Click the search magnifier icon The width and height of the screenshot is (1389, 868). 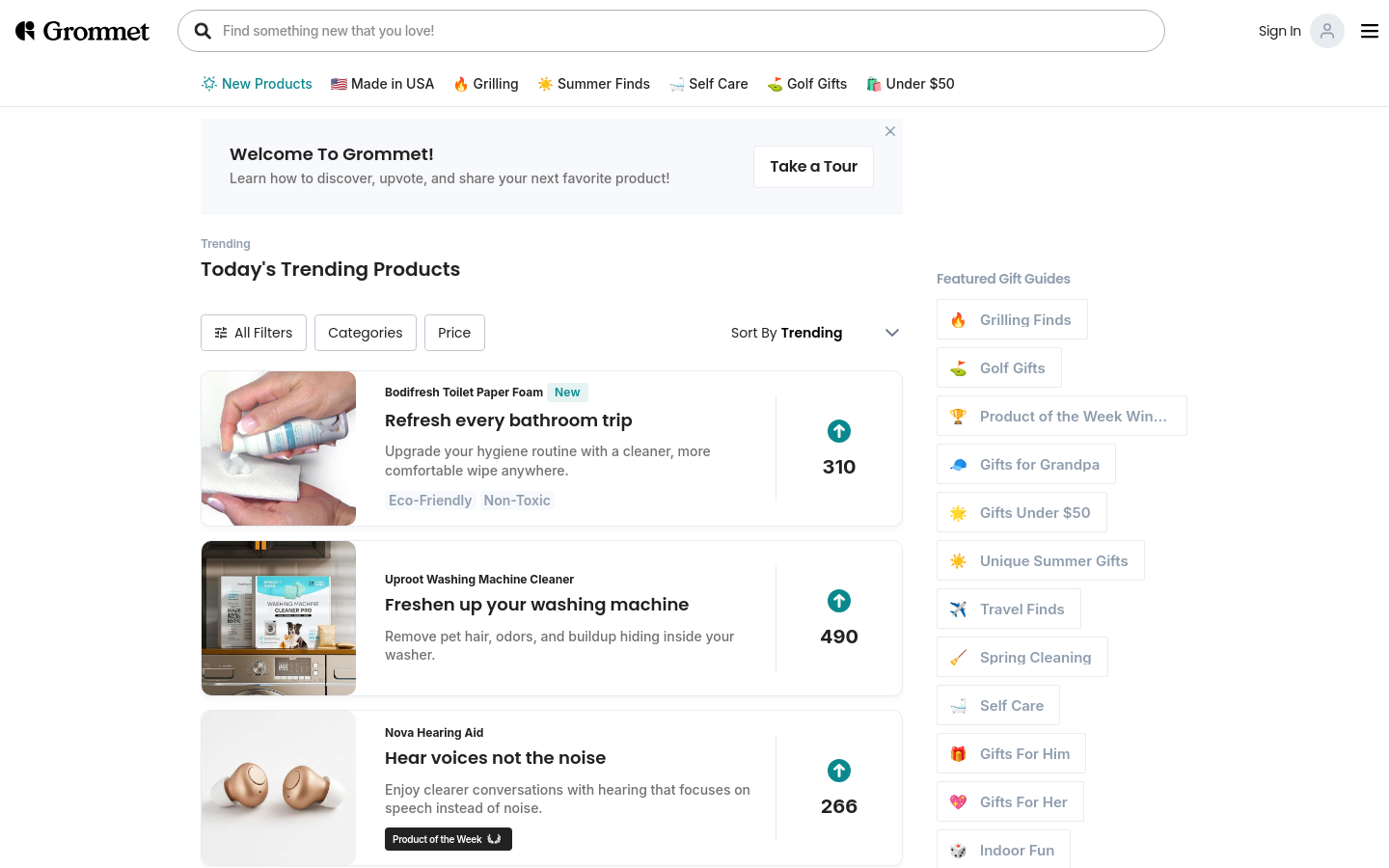(203, 31)
